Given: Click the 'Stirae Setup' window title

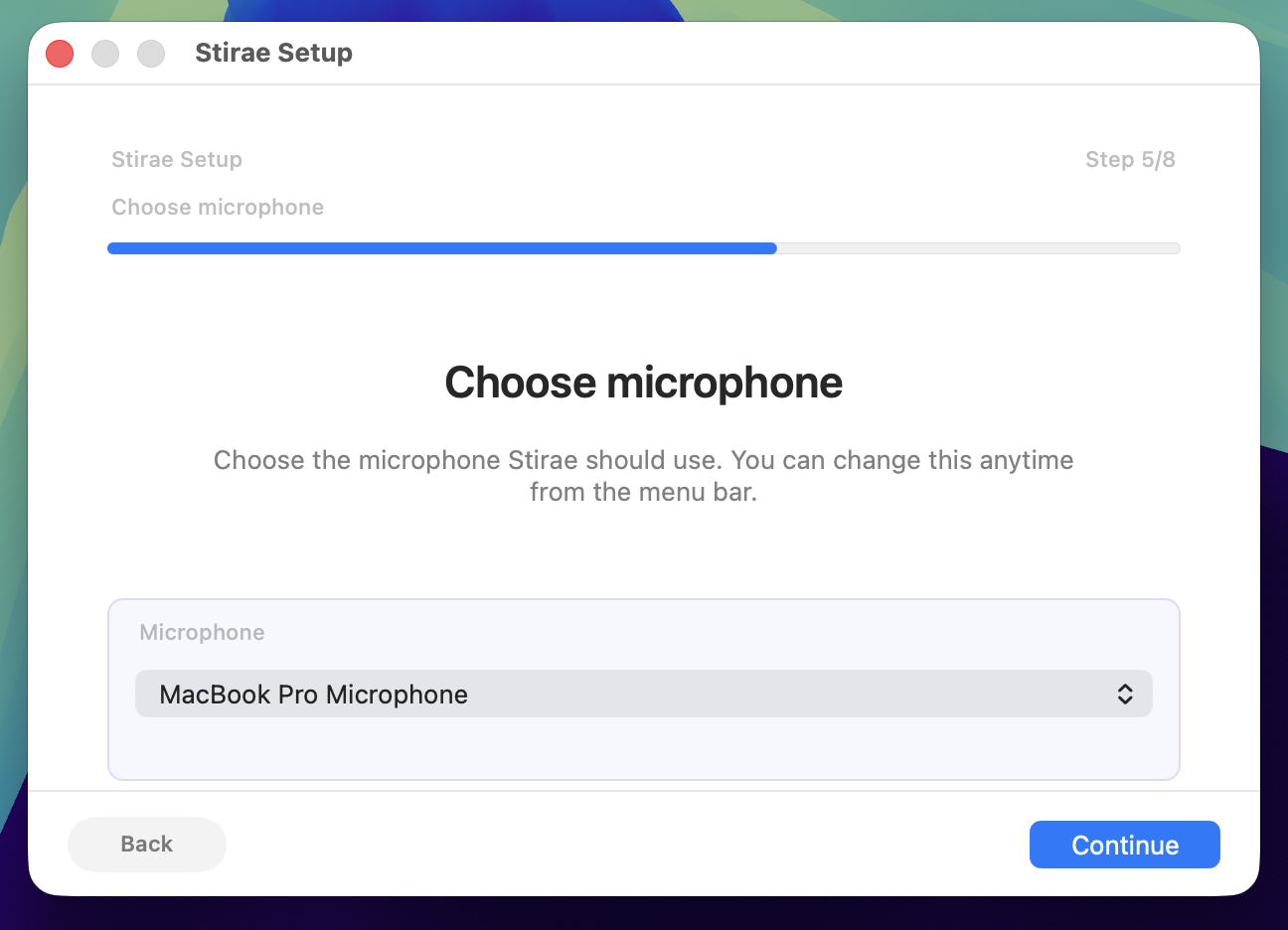Looking at the screenshot, I should [273, 53].
